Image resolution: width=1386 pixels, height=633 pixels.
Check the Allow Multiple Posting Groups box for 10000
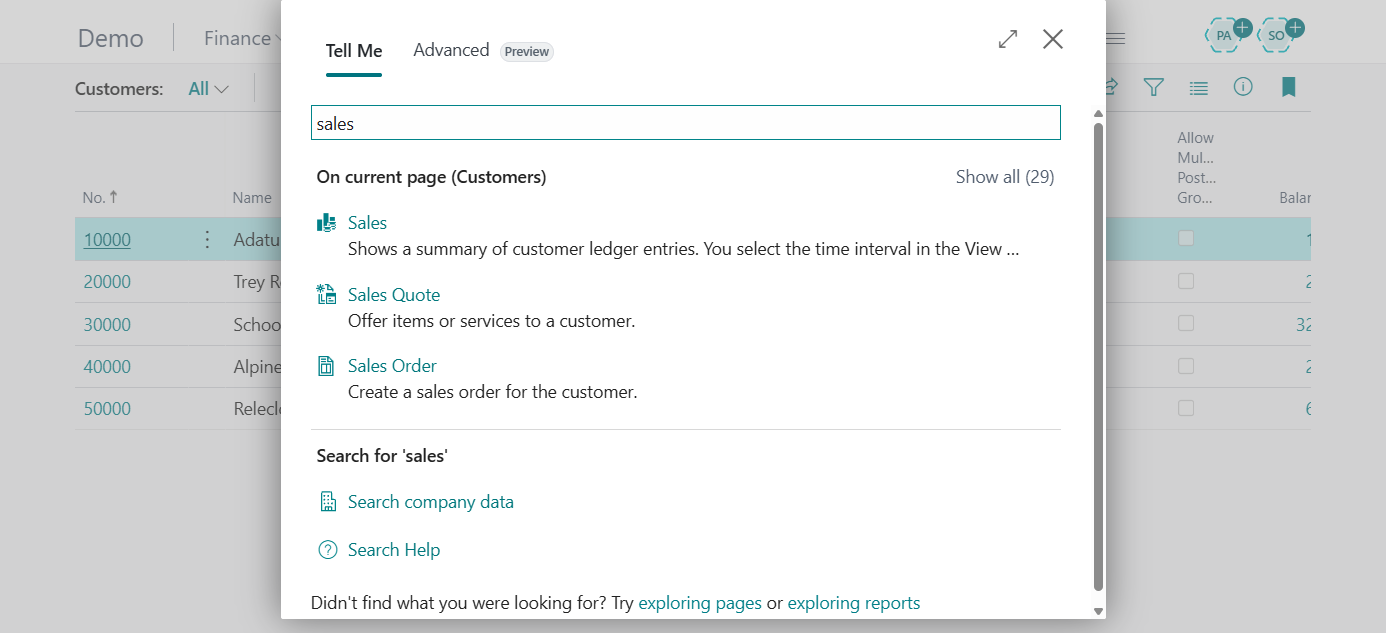point(1186,239)
